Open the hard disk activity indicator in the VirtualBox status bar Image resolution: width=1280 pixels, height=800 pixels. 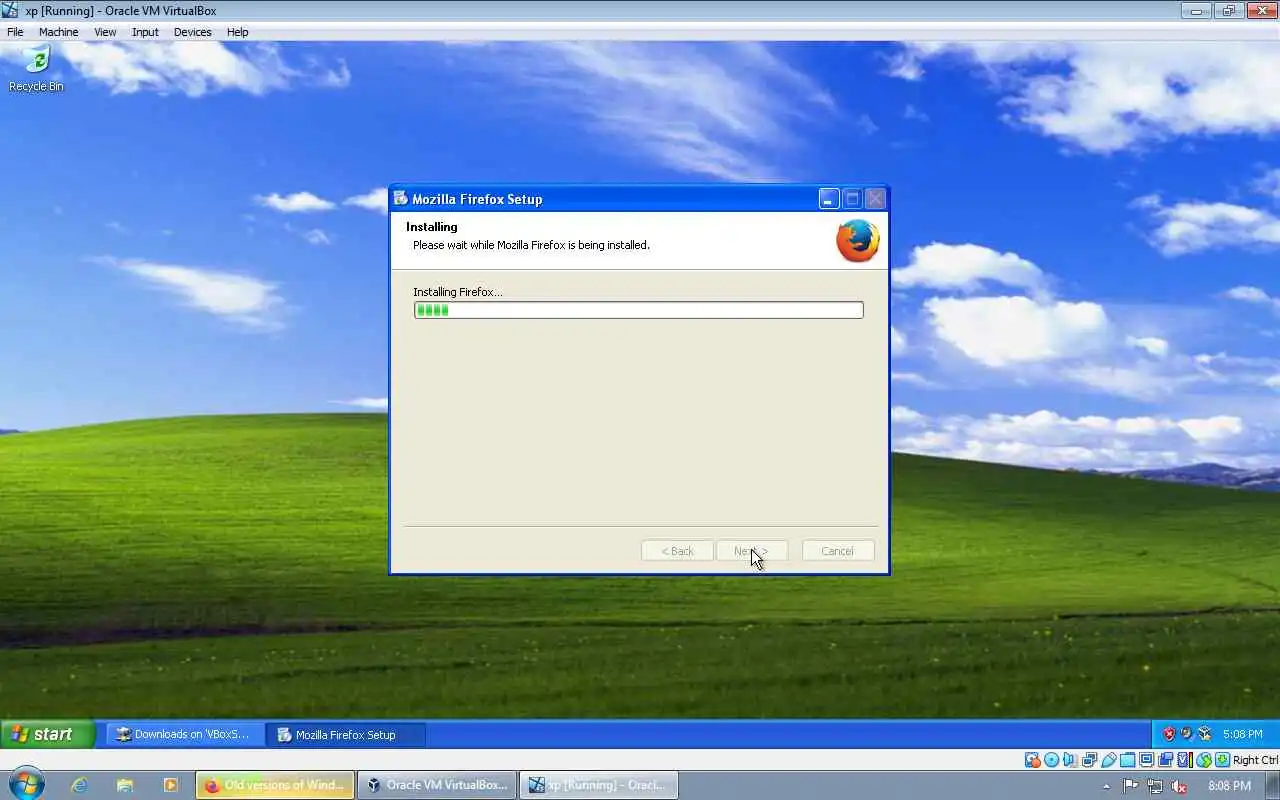click(x=1032, y=760)
